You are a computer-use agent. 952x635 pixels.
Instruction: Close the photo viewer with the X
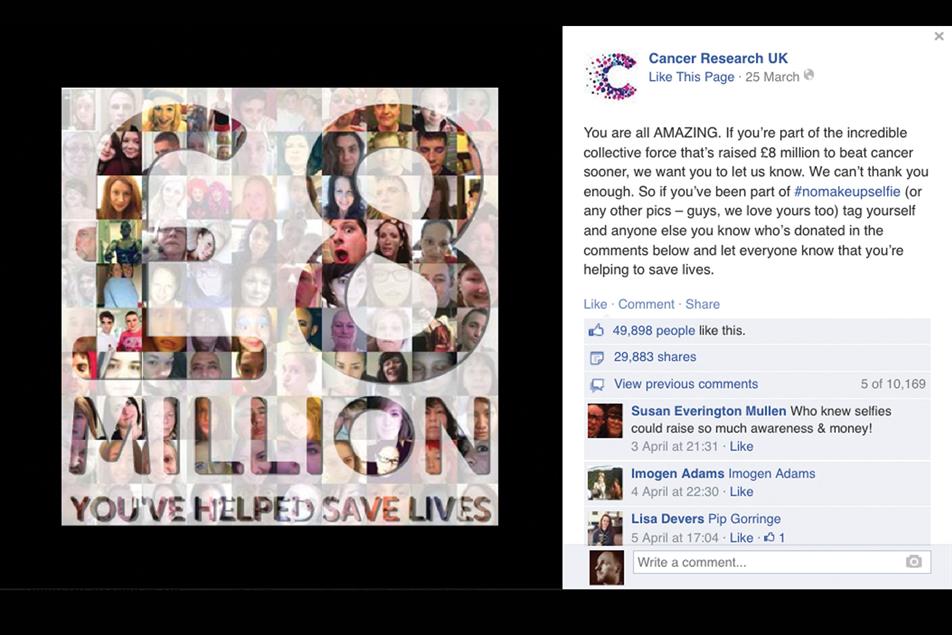(939, 36)
